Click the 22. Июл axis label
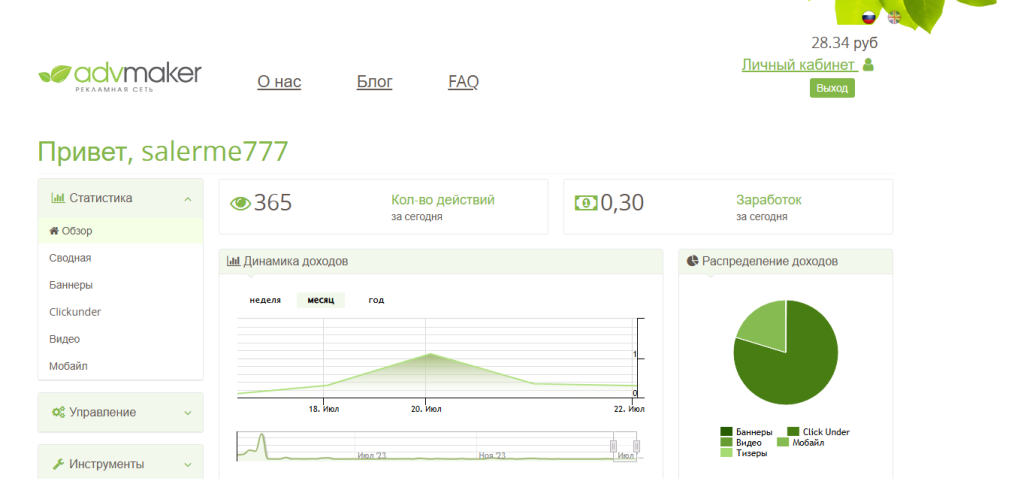Screen dimensions: 1024x487 point(629,409)
